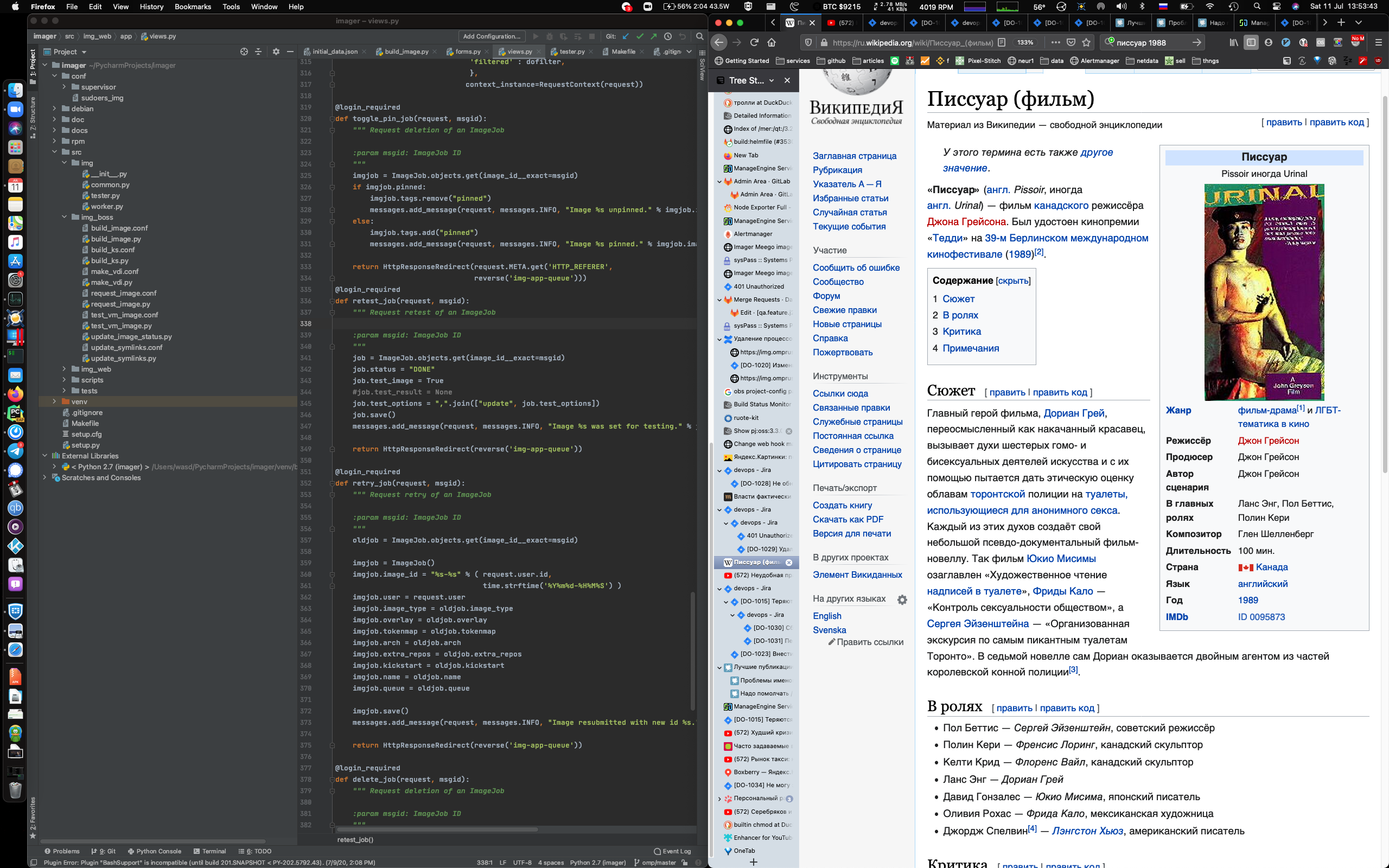Switch to the forms.py editor tab
This screenshot has width=1389, height=868.
coord(467,52)
